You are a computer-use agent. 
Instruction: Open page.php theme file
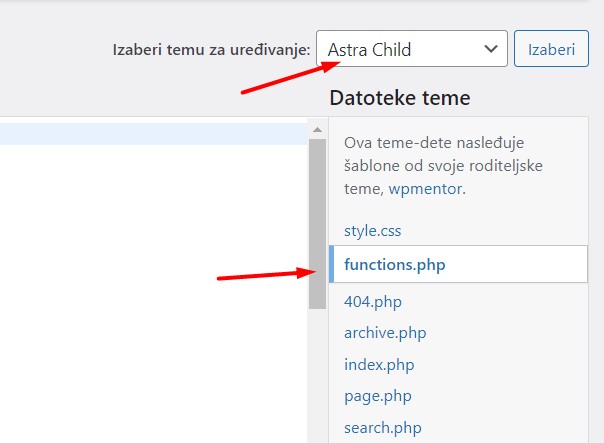pyautogui.click(x=378, y=396)
